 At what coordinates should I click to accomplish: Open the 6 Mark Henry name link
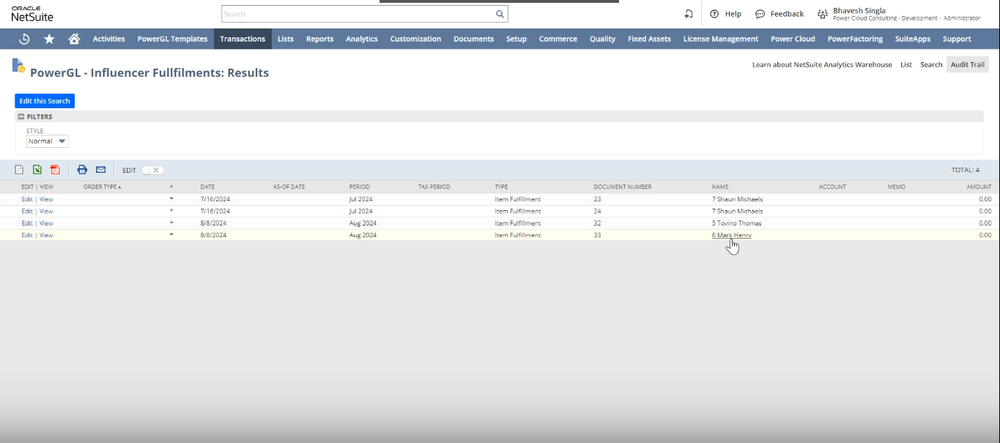732,235
